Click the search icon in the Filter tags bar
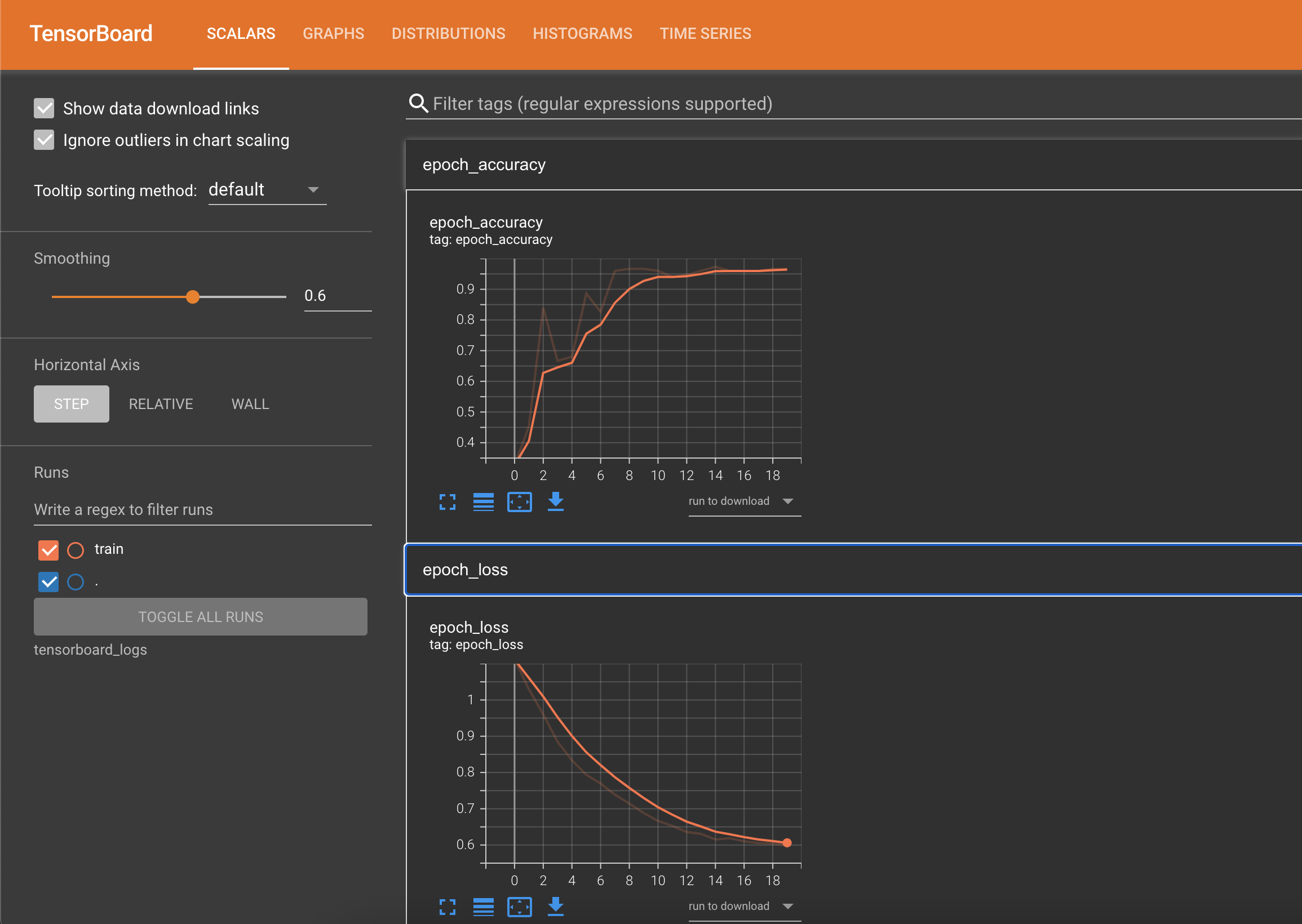1302x924 pixels. pos(418,104)
